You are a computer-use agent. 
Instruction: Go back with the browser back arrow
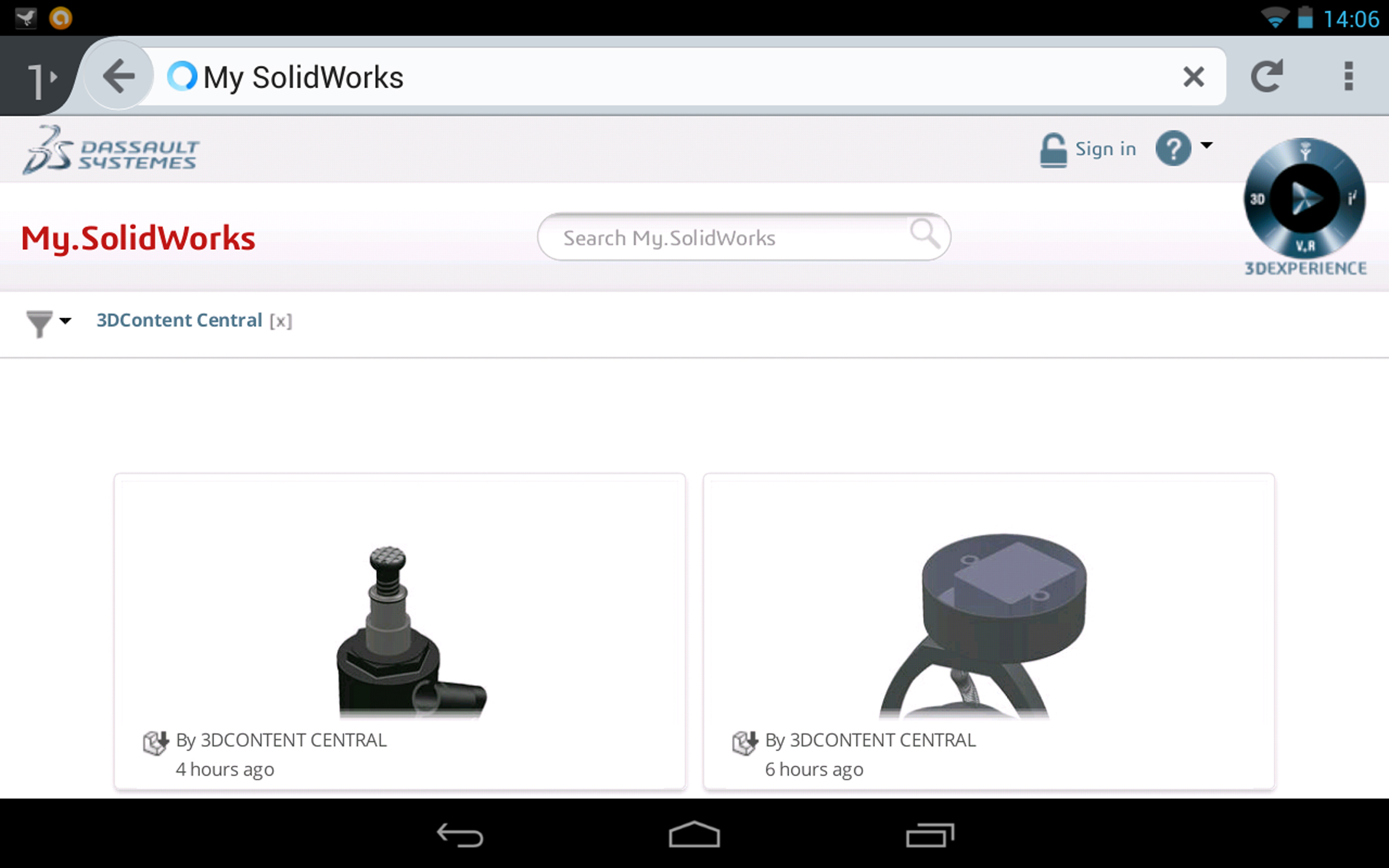(x=118, y=76)
